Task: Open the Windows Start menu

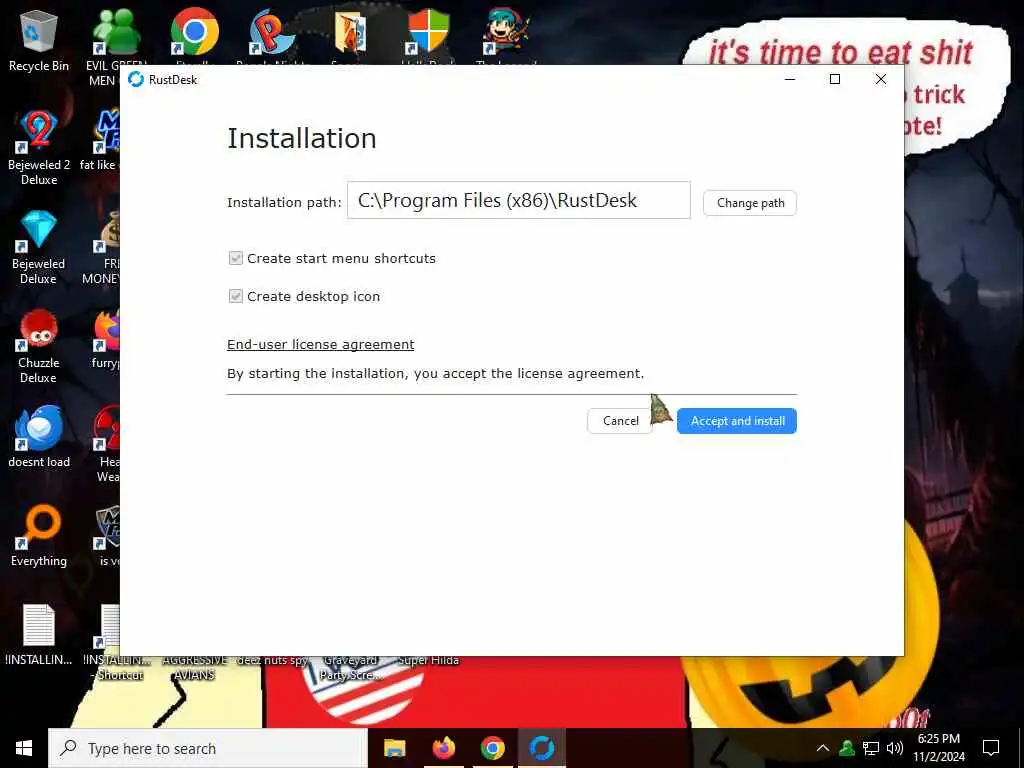Action: pos(24,748)
